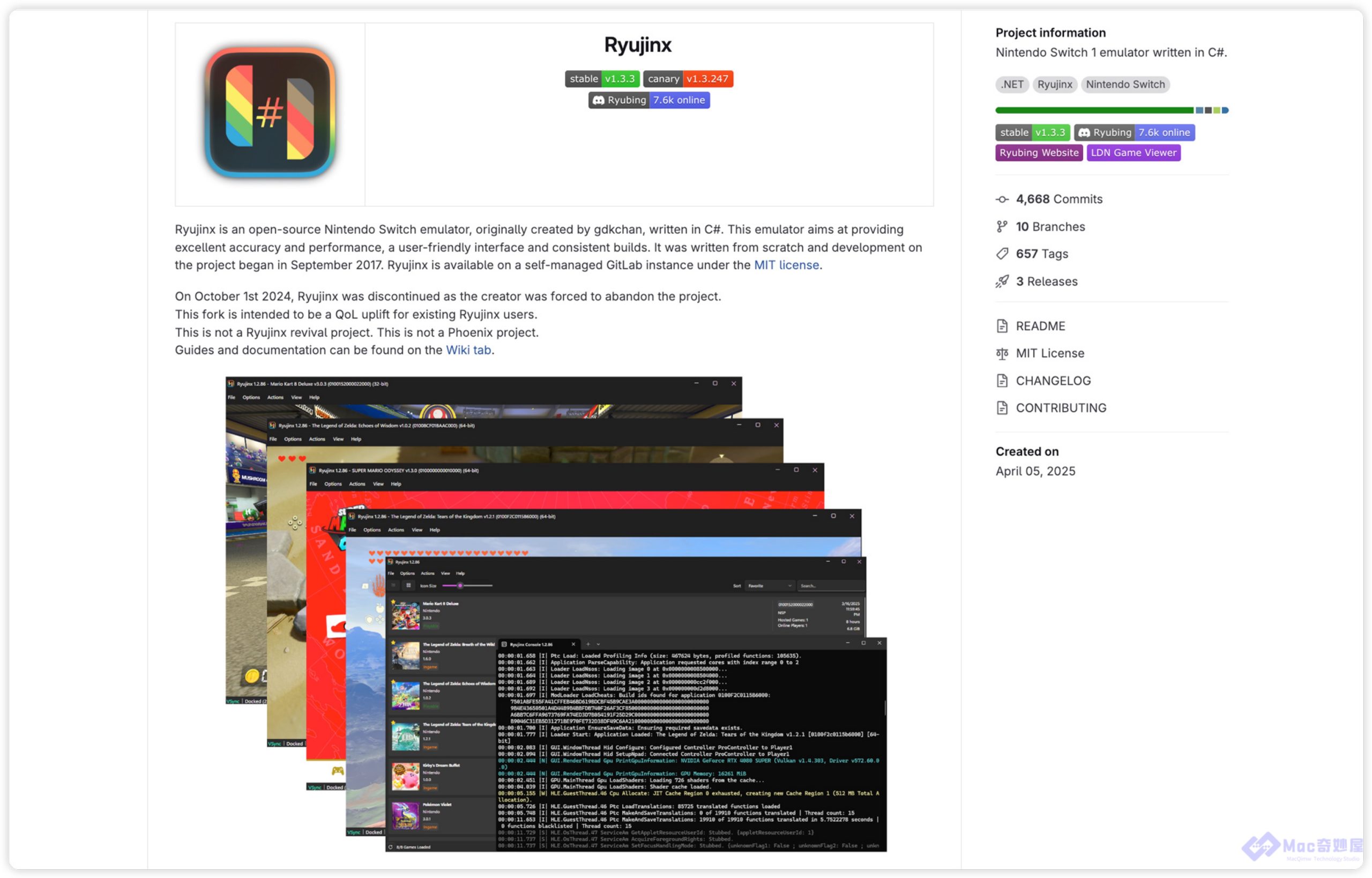Image resolution: width=1372 pixels, height=878 pixels.
Task: Open the Ryubing Discord badge in sidebar
Action: tap(1134, 132)
